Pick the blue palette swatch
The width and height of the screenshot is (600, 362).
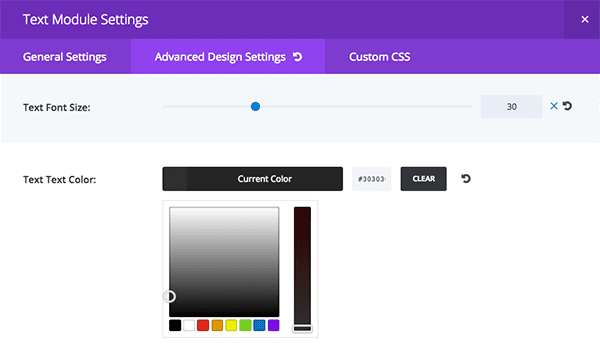(x=259, y=325)
